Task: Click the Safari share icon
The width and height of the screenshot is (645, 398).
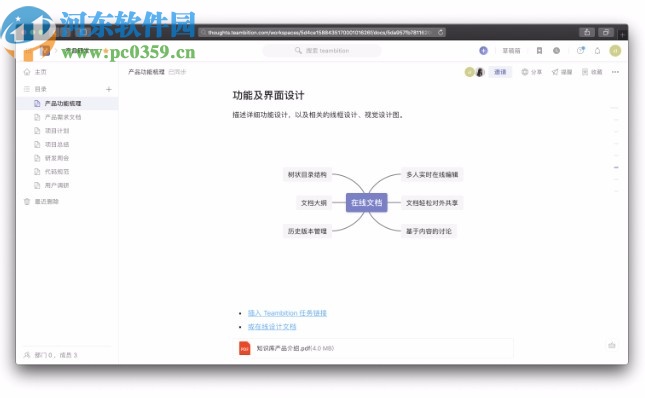Action: coord(587,32)
